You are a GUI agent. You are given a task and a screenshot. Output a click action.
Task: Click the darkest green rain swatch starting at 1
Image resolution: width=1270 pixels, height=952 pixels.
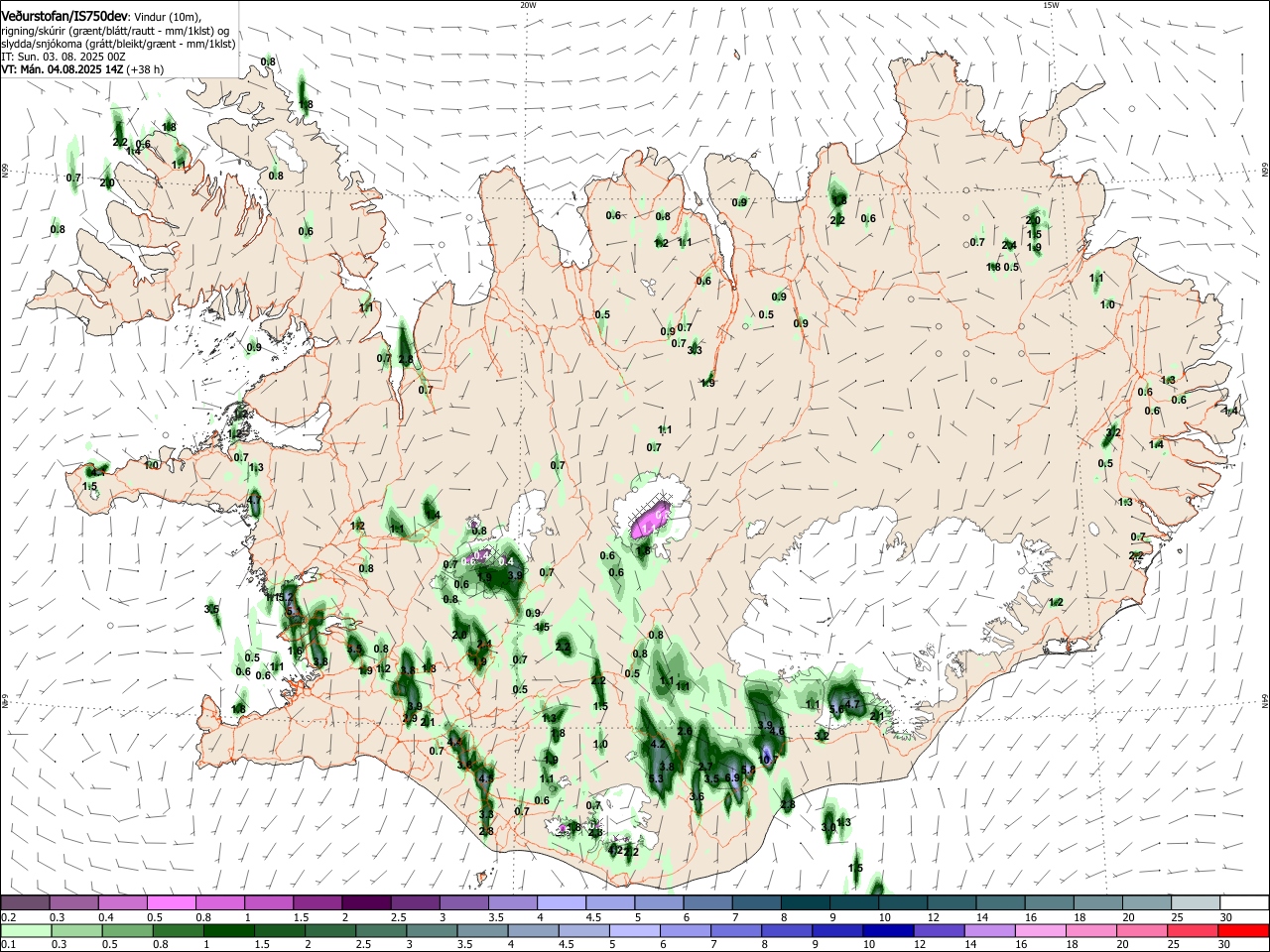[229, 930]
